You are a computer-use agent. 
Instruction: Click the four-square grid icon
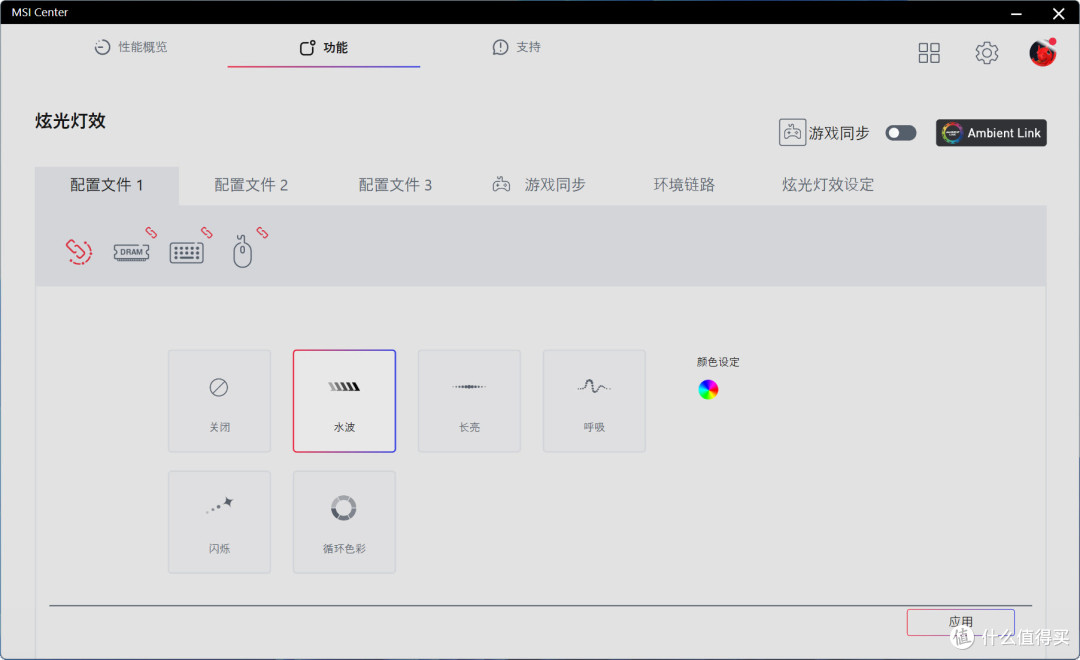click(x=928, y=53)
